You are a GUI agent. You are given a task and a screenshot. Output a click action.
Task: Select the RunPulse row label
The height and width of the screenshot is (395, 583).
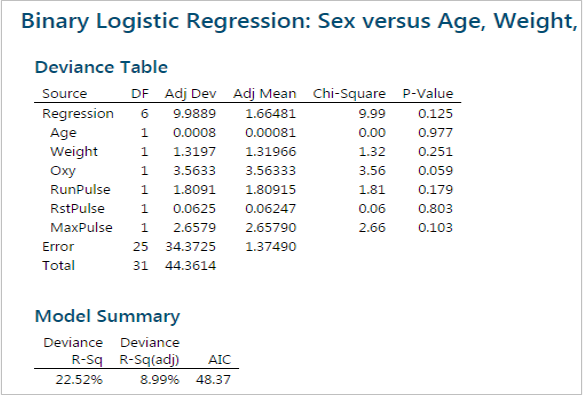pyautogui.click(x=80, y=190)
